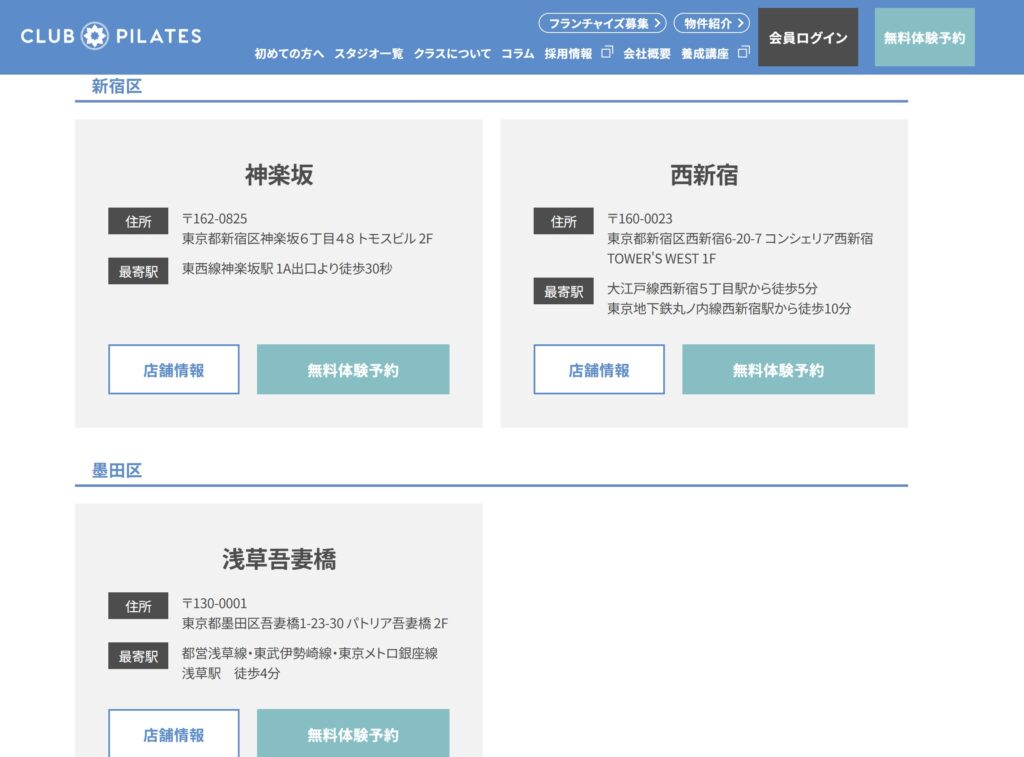Click postal code 〒162-0825

[214, 219]
